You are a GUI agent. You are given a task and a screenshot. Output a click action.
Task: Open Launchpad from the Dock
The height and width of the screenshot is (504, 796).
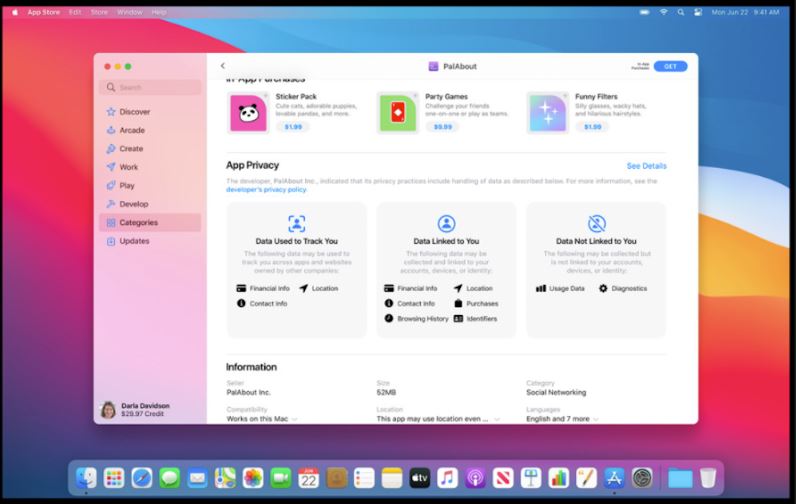click(114, 478)
